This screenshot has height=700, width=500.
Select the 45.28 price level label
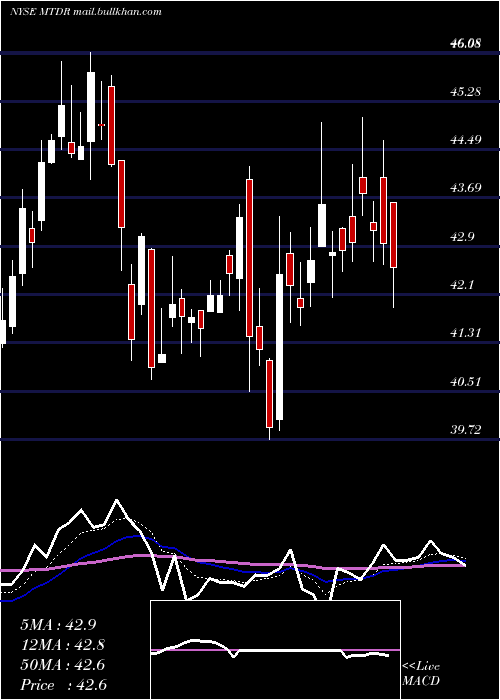coord(466,92)
